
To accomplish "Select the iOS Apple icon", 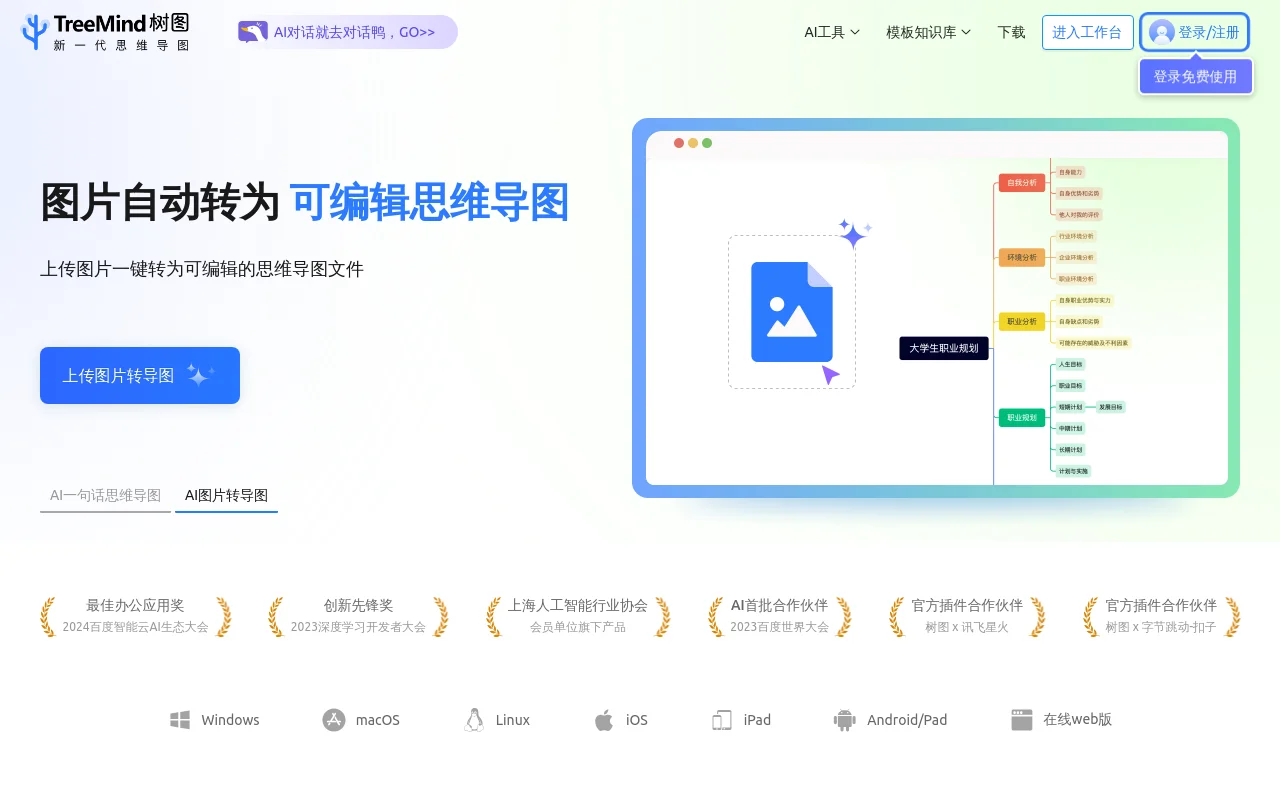I will coord(604,719).
